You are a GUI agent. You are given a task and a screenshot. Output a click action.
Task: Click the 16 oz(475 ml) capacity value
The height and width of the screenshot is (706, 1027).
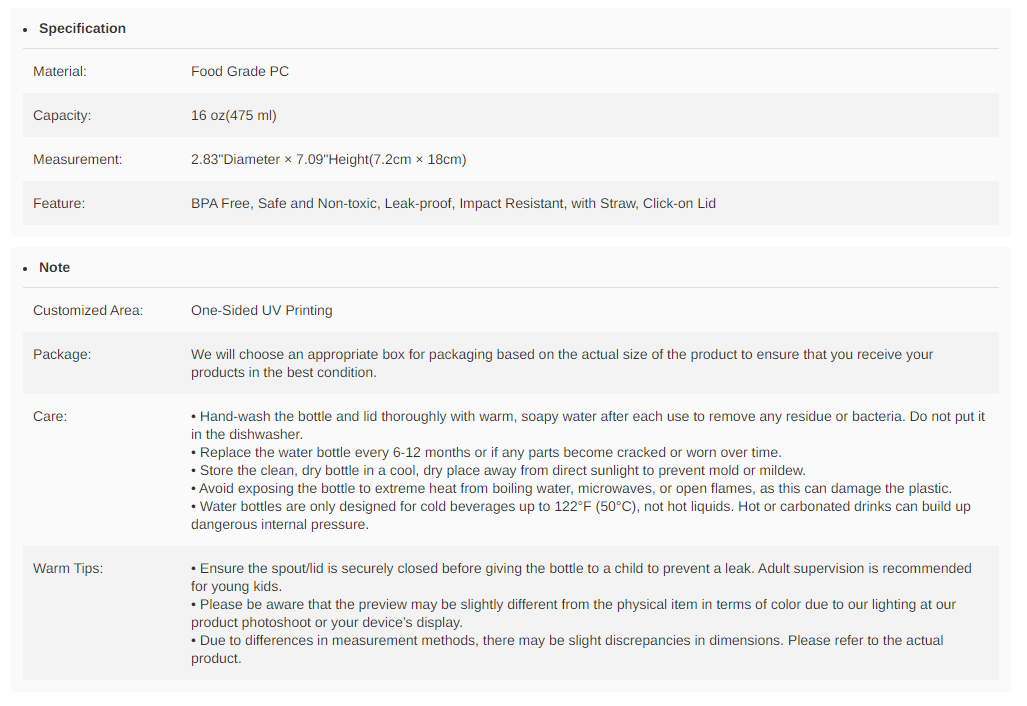tap(234, 115)
